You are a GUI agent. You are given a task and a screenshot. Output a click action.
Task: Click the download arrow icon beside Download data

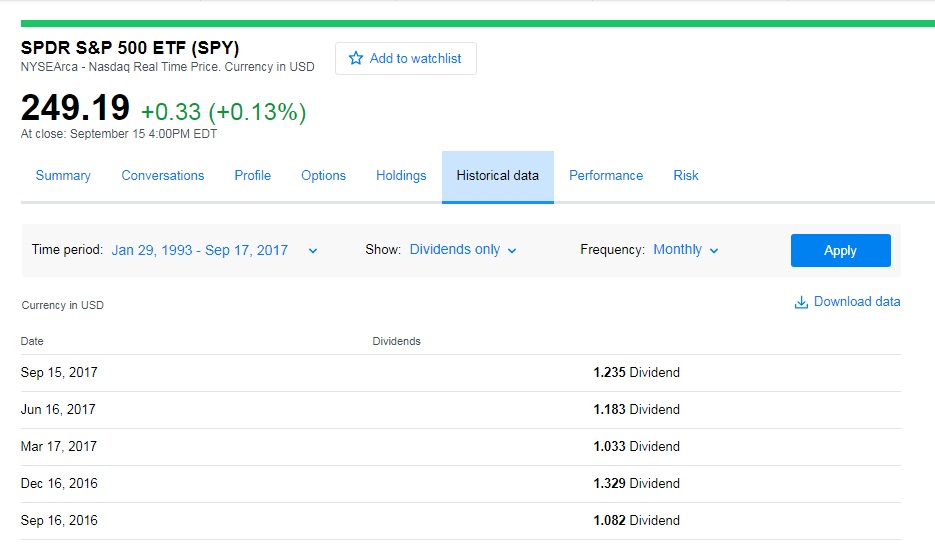click(801, 302)
